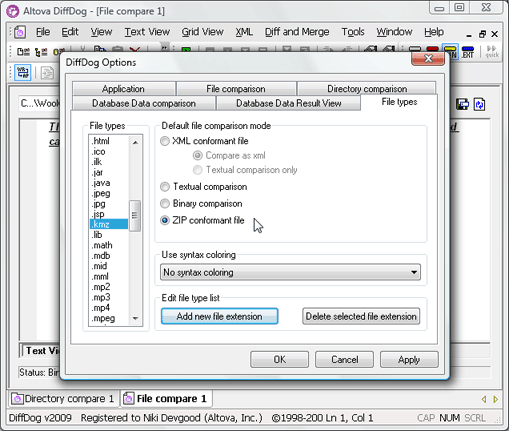Screen dimensions: 509x431
Task: Select .ico in the file types list
Action: [109, 152]
